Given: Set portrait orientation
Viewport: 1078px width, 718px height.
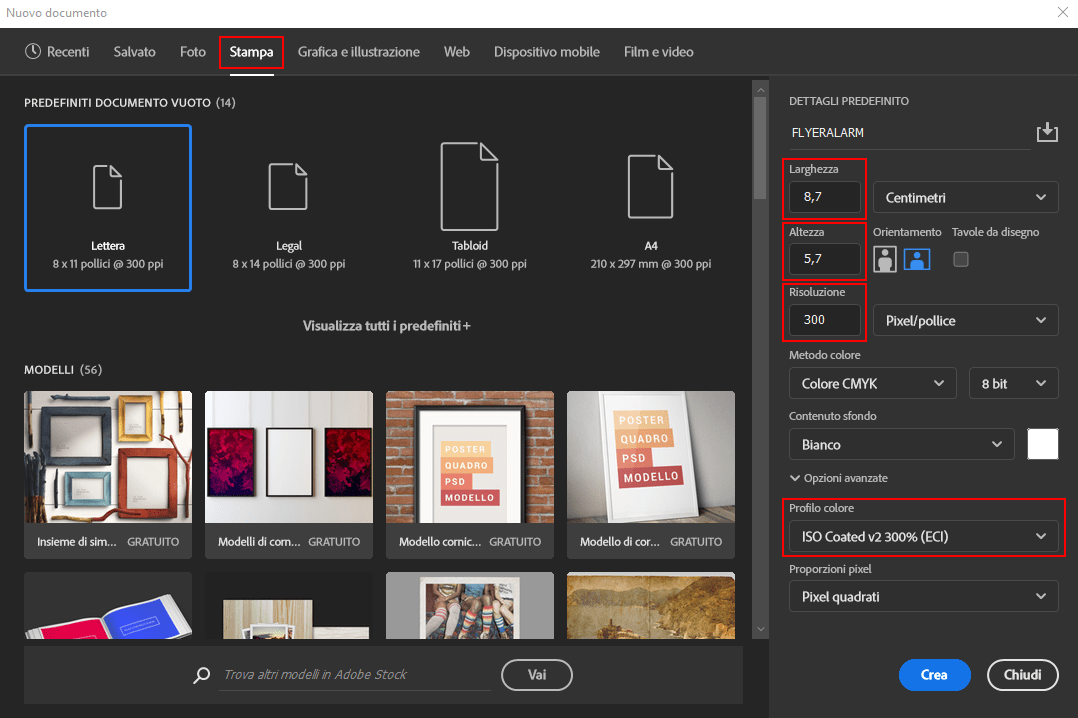Looking at the screenshot, I should (885, 259).
